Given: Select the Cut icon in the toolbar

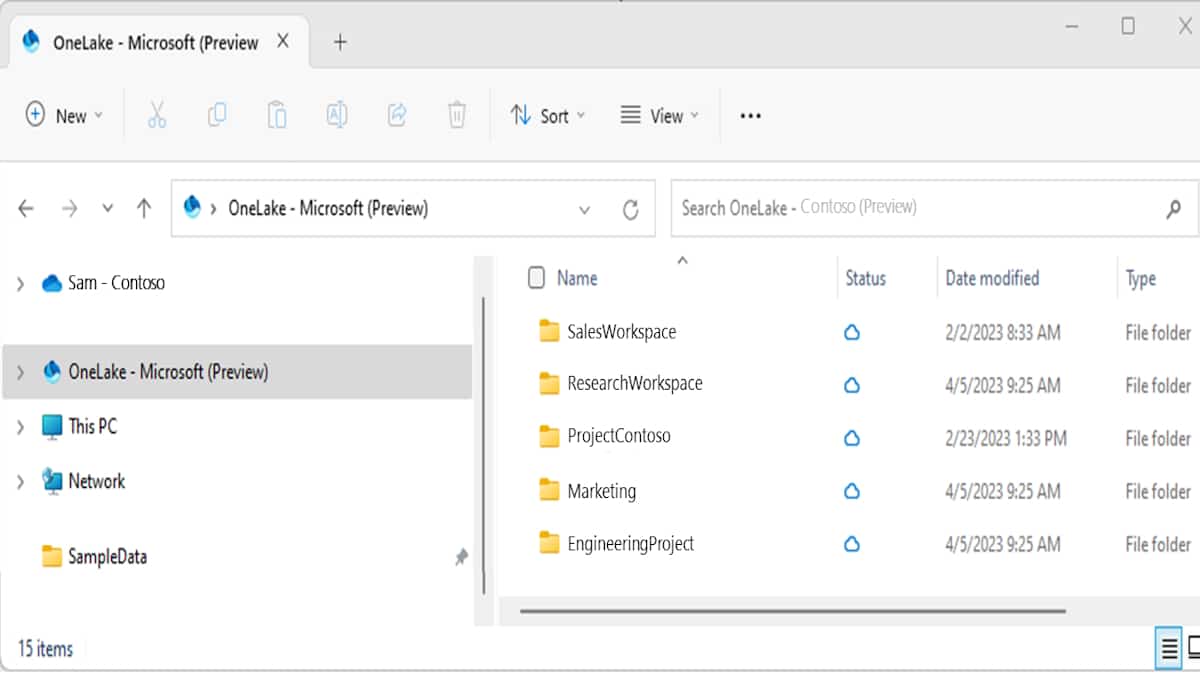Looking at the screenshot, I should tap(157, 115).
